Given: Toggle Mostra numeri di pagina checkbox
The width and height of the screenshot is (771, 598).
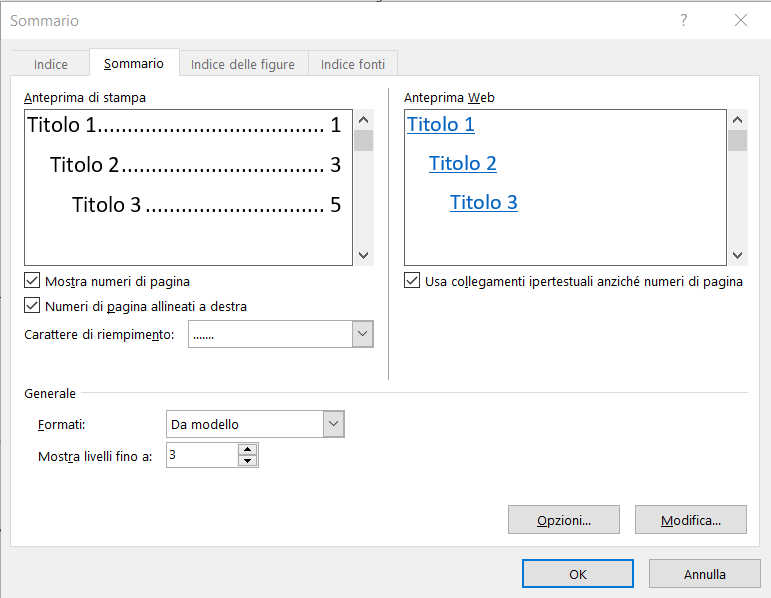Looking at the screenshot, I should [x=32, y=282].
